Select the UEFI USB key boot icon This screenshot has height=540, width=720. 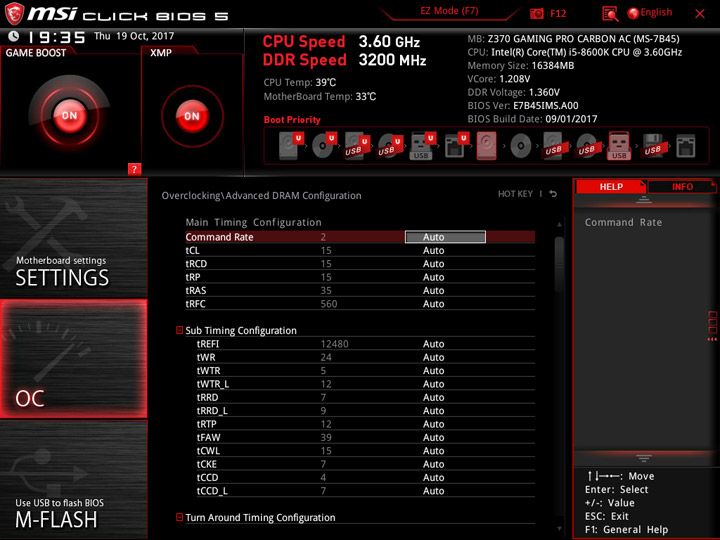pyautogui.click(x=423, y=146)
